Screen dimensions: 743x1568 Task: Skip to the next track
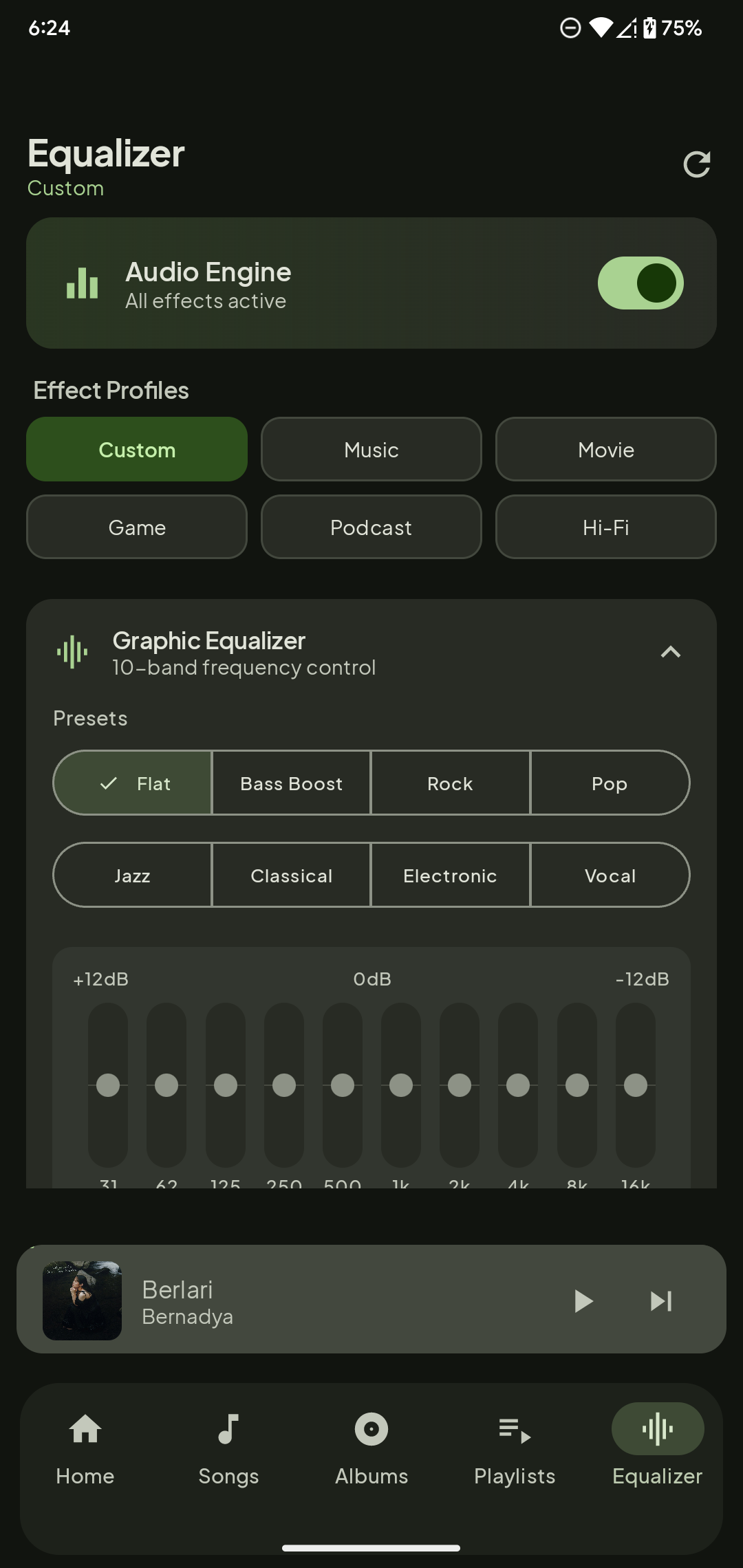[661, 1300]
